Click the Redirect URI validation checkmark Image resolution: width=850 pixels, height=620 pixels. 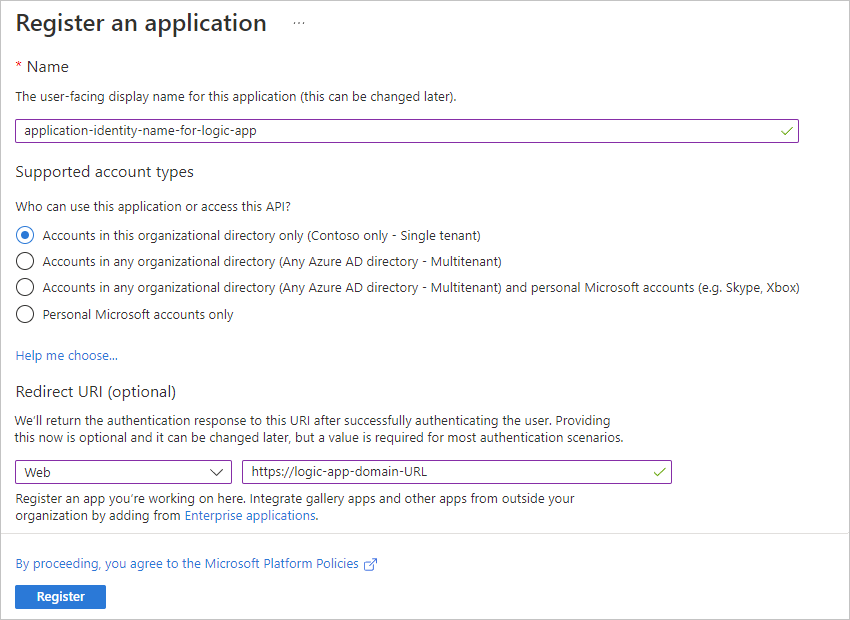[x=659, y=472]
